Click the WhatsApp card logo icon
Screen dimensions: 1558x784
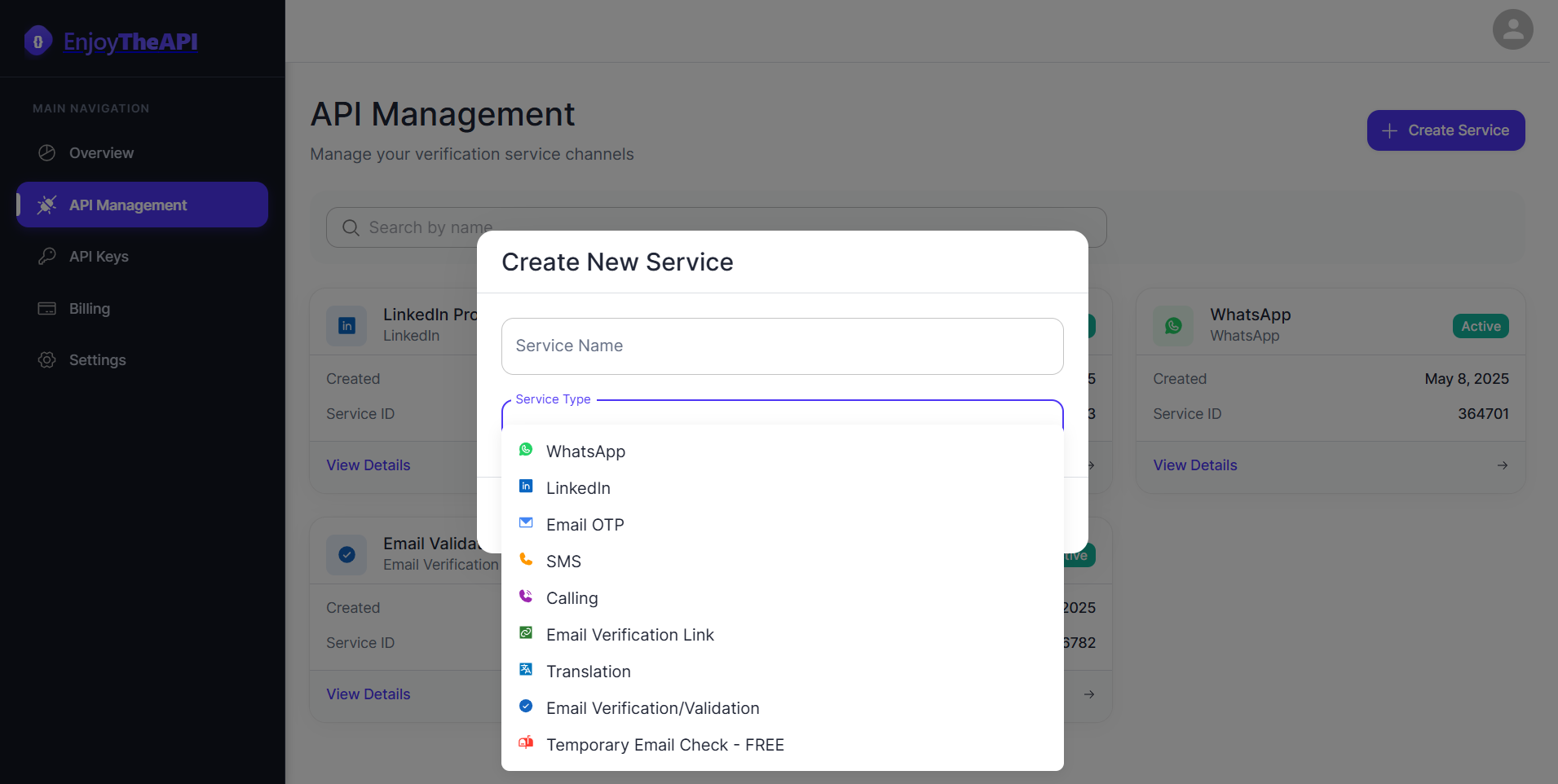point(1173,326)
